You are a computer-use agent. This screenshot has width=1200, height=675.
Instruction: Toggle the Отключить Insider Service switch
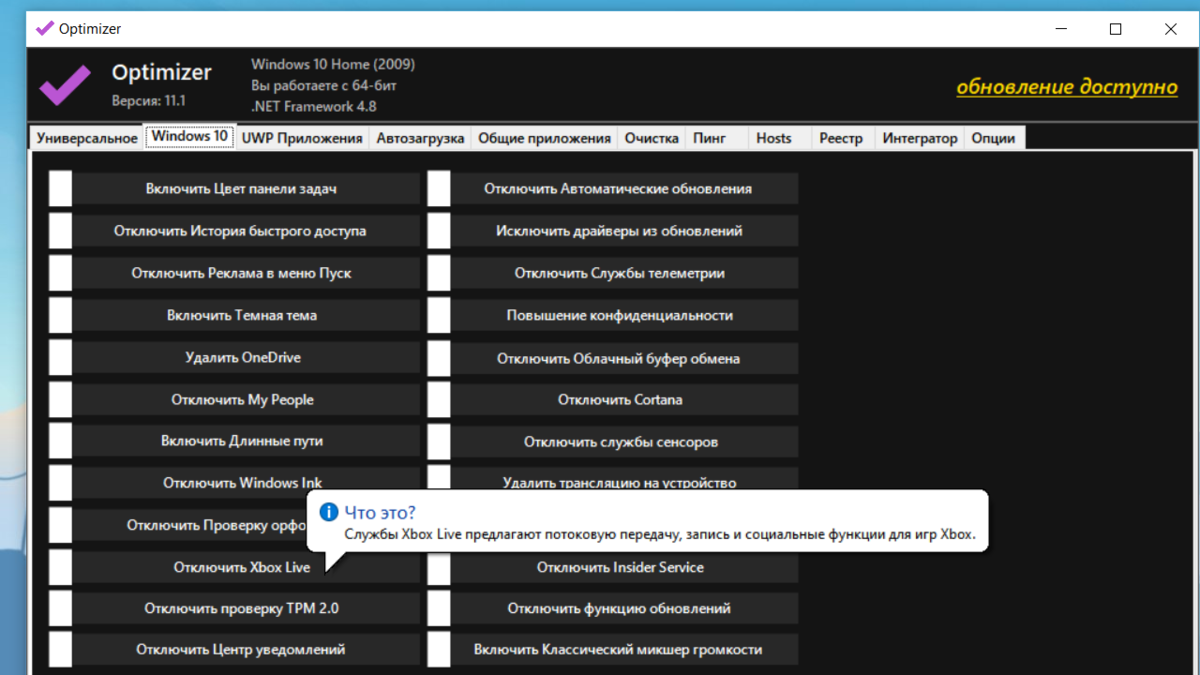[x=439, y=567]
